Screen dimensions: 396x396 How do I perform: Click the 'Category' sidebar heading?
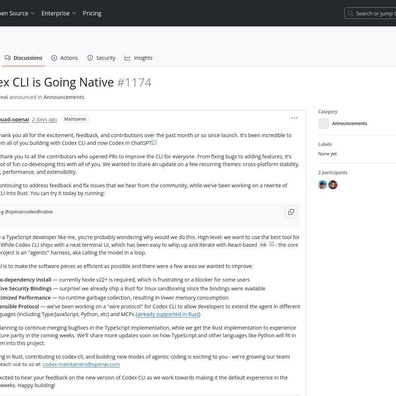[328, 112]
